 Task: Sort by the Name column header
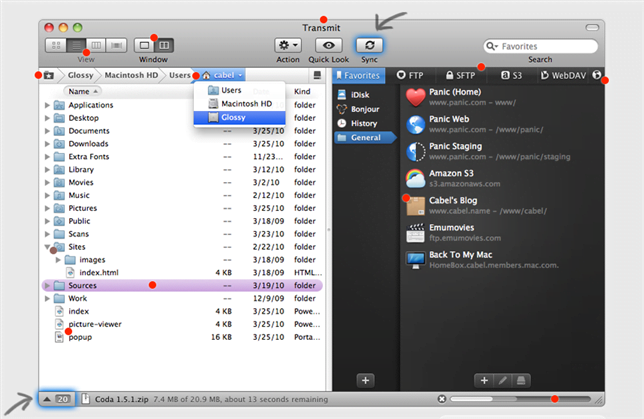(x=83, y=91)
